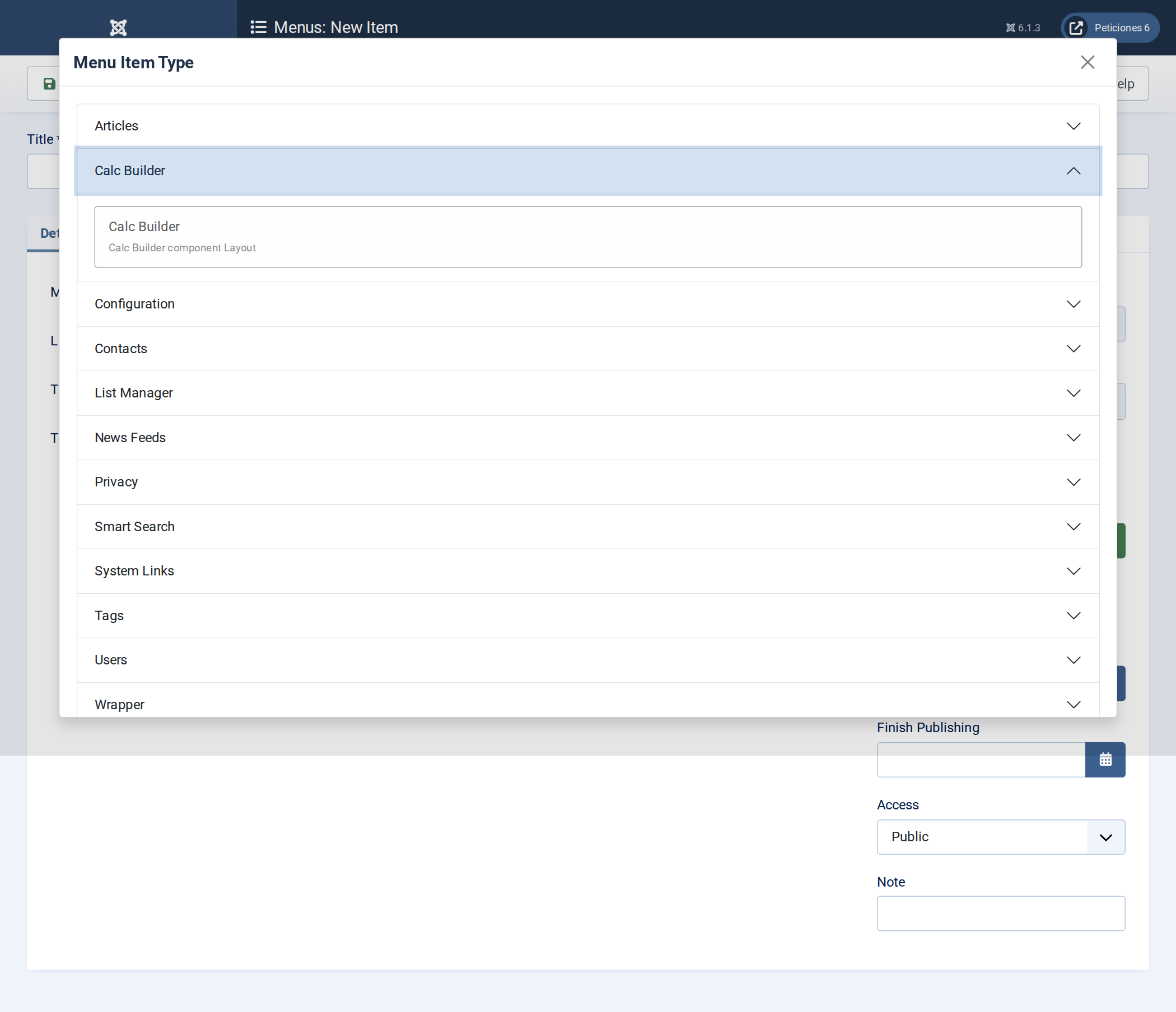Click the Note input field
The width and height of the screenshot is (1176, 1012).
(1001, 913)
